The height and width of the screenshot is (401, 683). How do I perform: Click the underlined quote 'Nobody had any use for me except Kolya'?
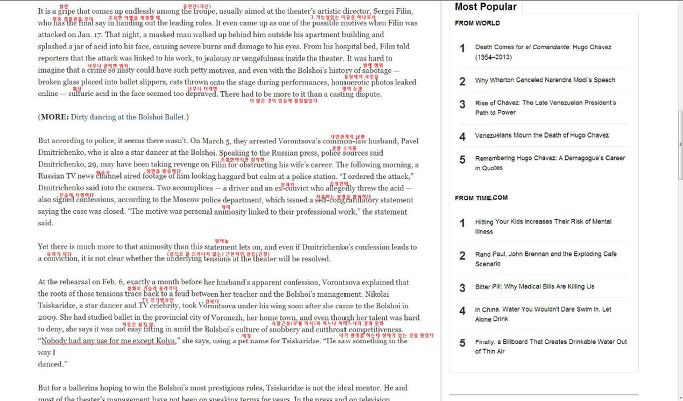click(108, 341)
